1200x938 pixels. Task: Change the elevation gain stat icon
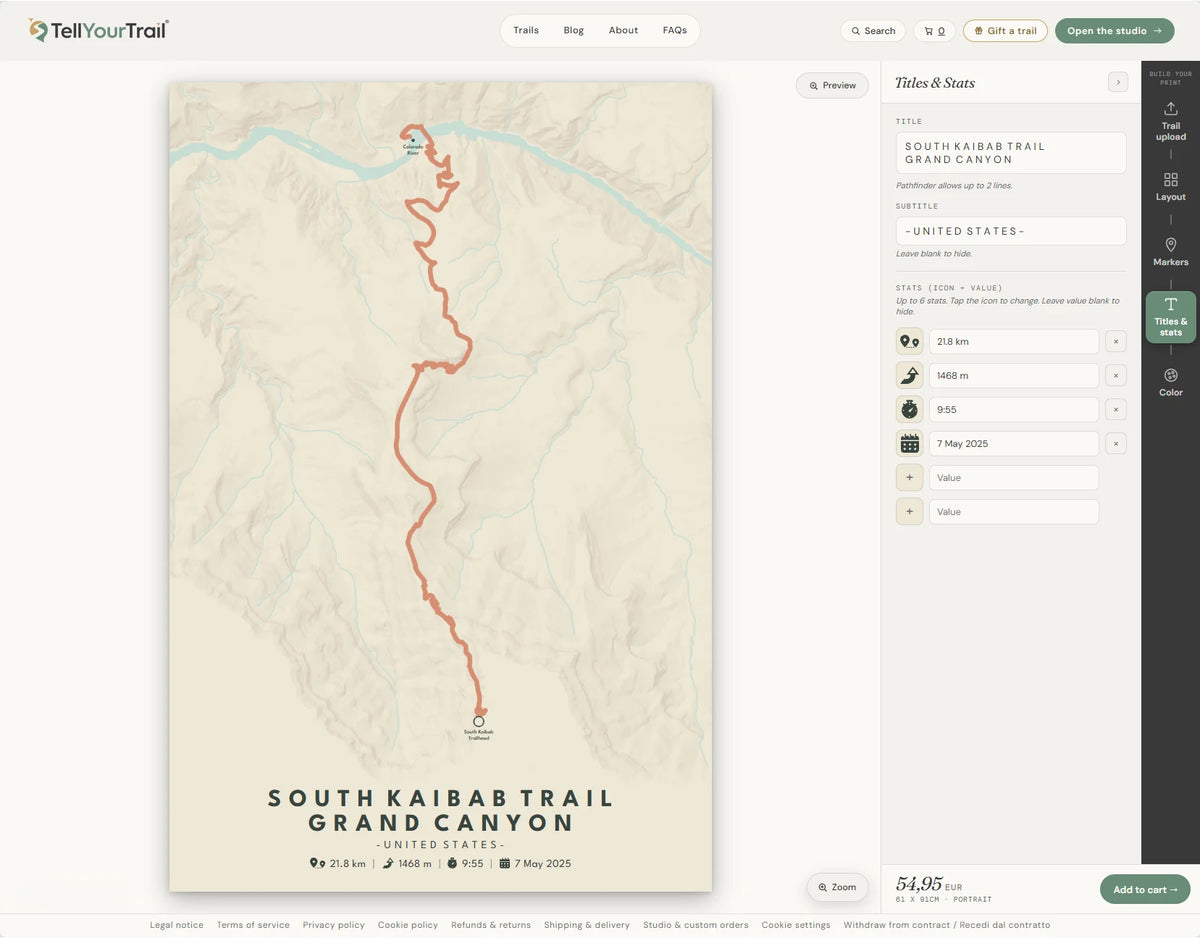coord(909,375)
